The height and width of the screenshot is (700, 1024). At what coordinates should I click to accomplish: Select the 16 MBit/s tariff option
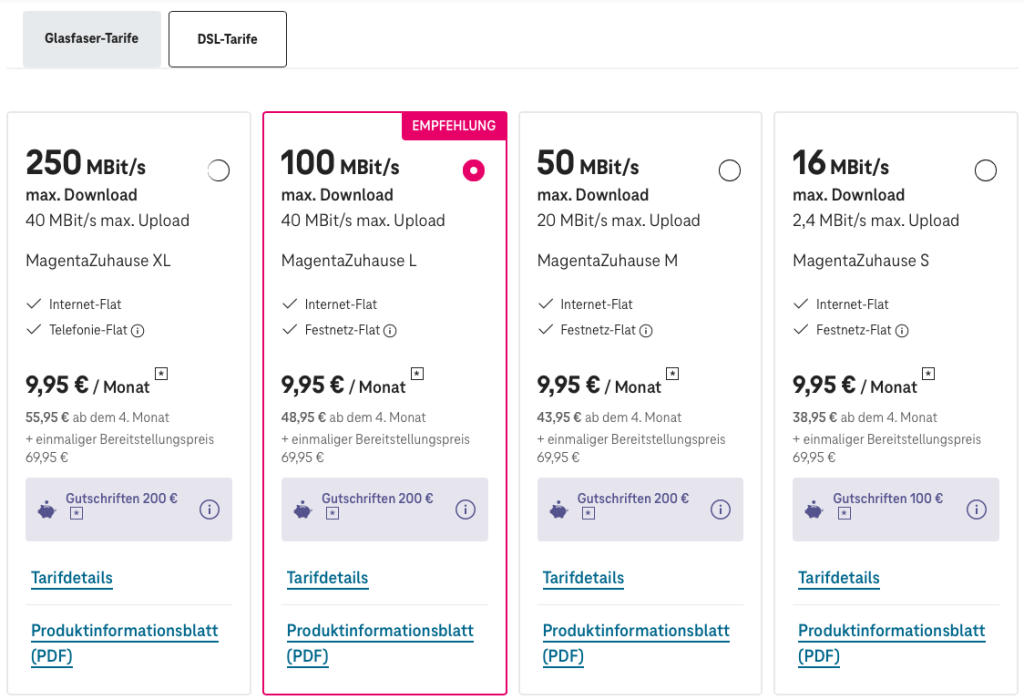(x=986, y=171)
